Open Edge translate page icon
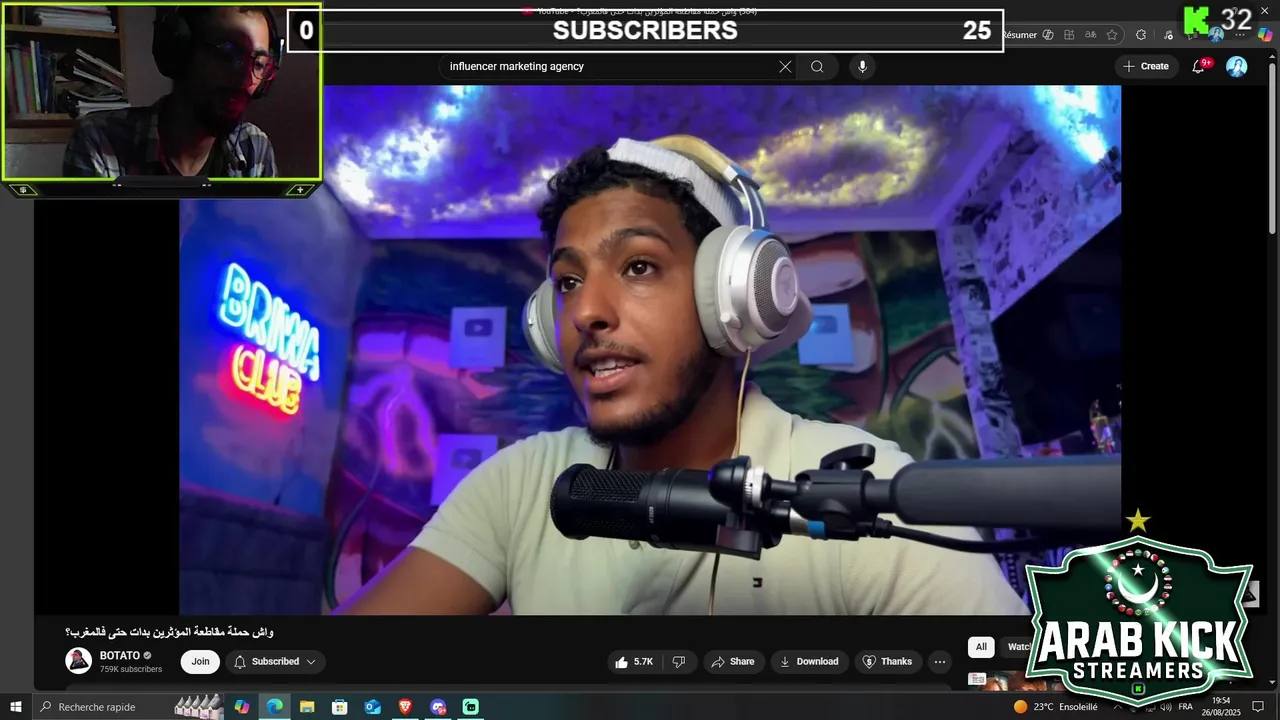 pyautogui.click(x=1090, y=35)
